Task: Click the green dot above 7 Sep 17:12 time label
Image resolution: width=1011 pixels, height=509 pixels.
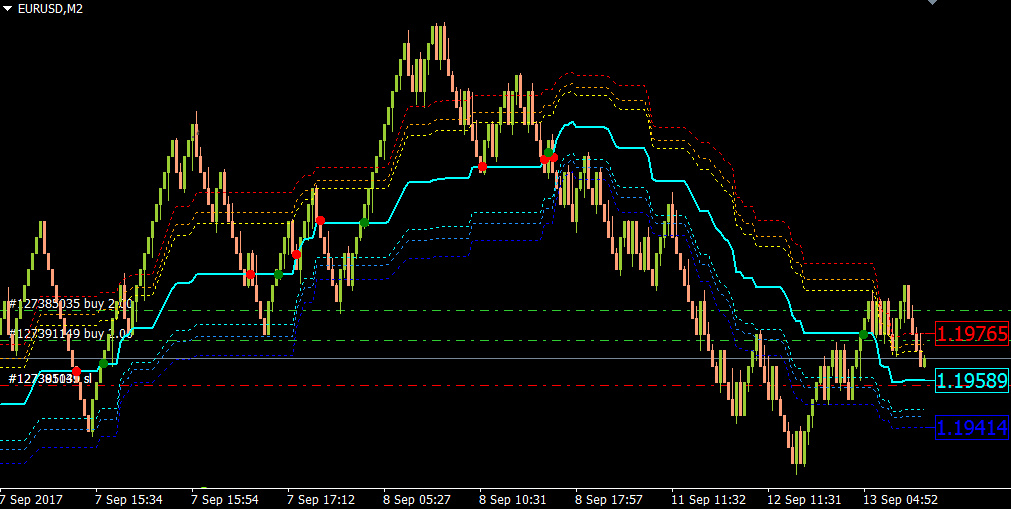Action: coord(278,274)
